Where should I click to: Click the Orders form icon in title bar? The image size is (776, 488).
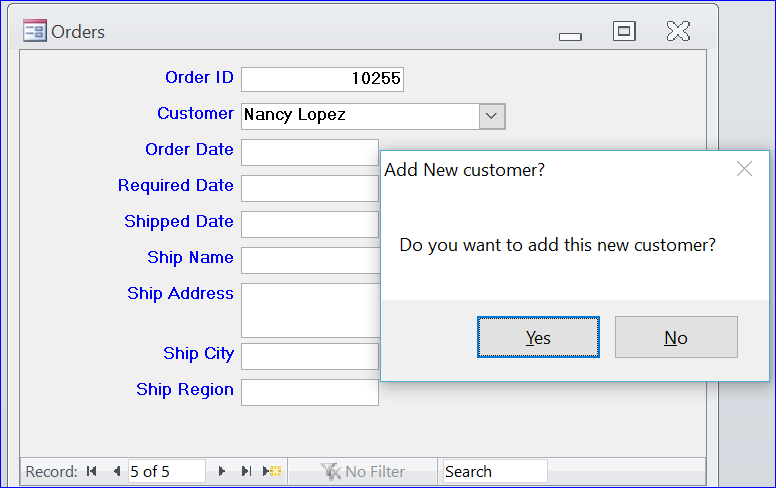coord(35,31)
